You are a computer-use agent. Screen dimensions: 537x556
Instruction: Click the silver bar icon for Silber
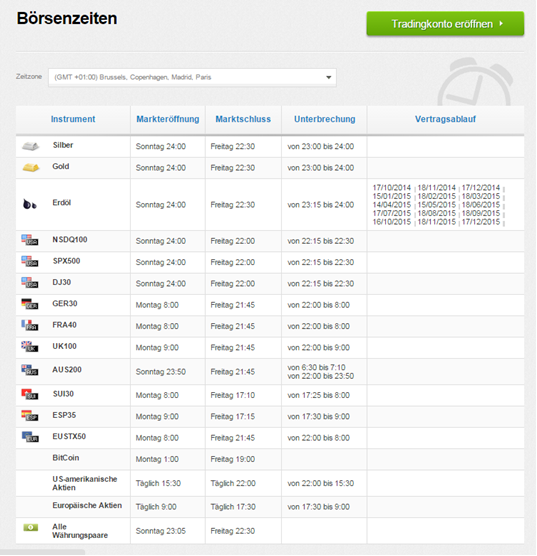(30, 146)
